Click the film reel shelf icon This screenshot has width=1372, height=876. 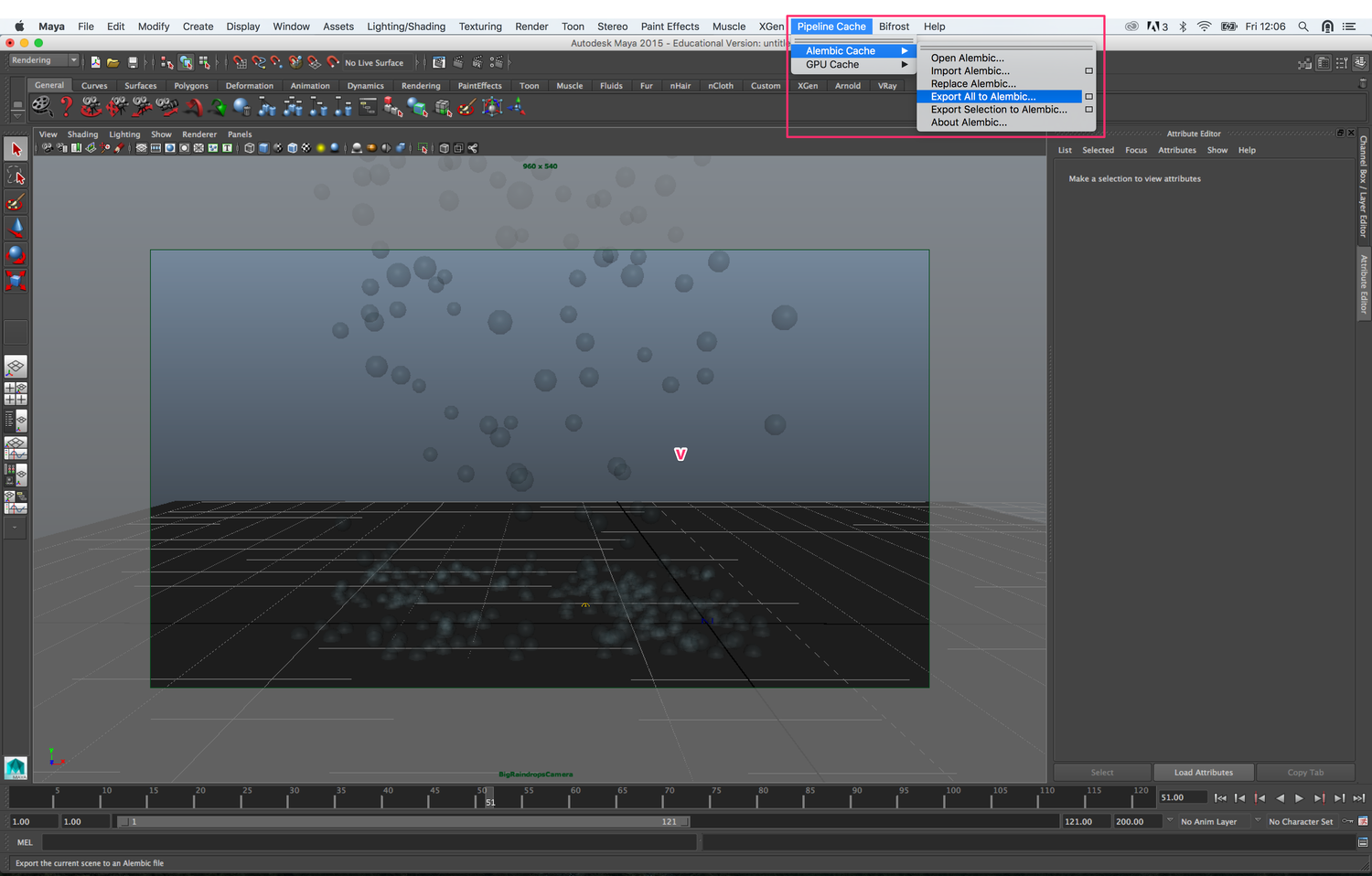point(42,107)
